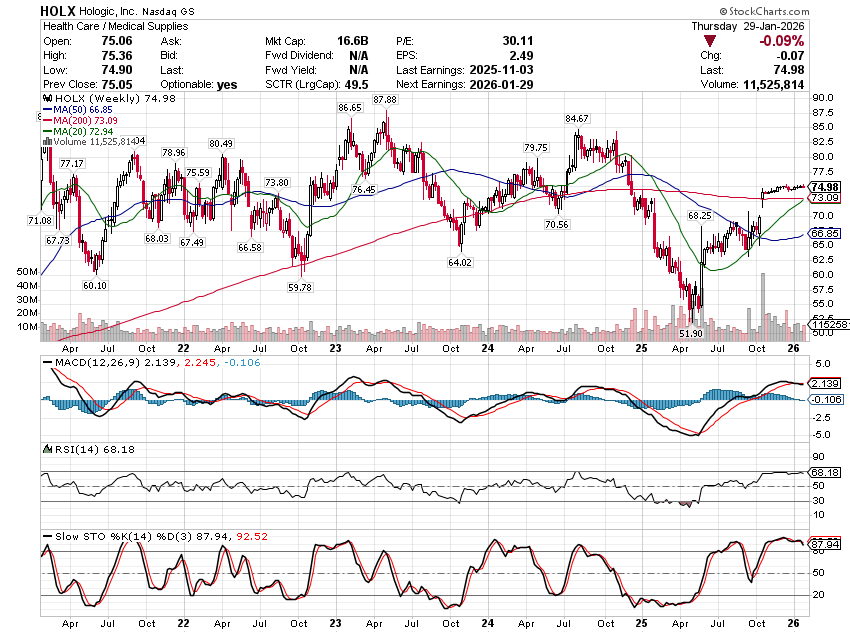The width and height of the screenshot is (850, 633).
Task: Click the red down-triangle change indicator
Action: click(x=710, y=41)
